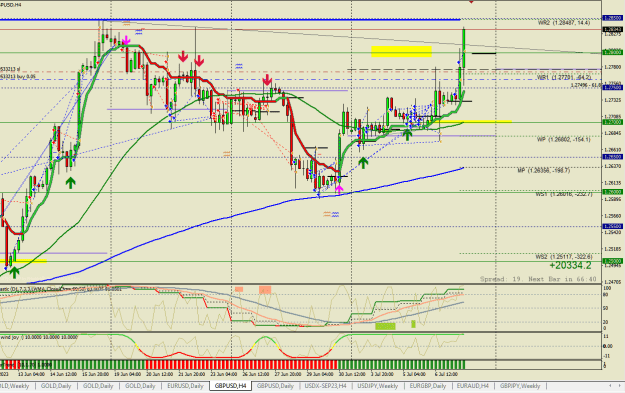625x393 pixels.
Task: Open the GBPUSD,Daily chart tab
Action: point(275,386)
